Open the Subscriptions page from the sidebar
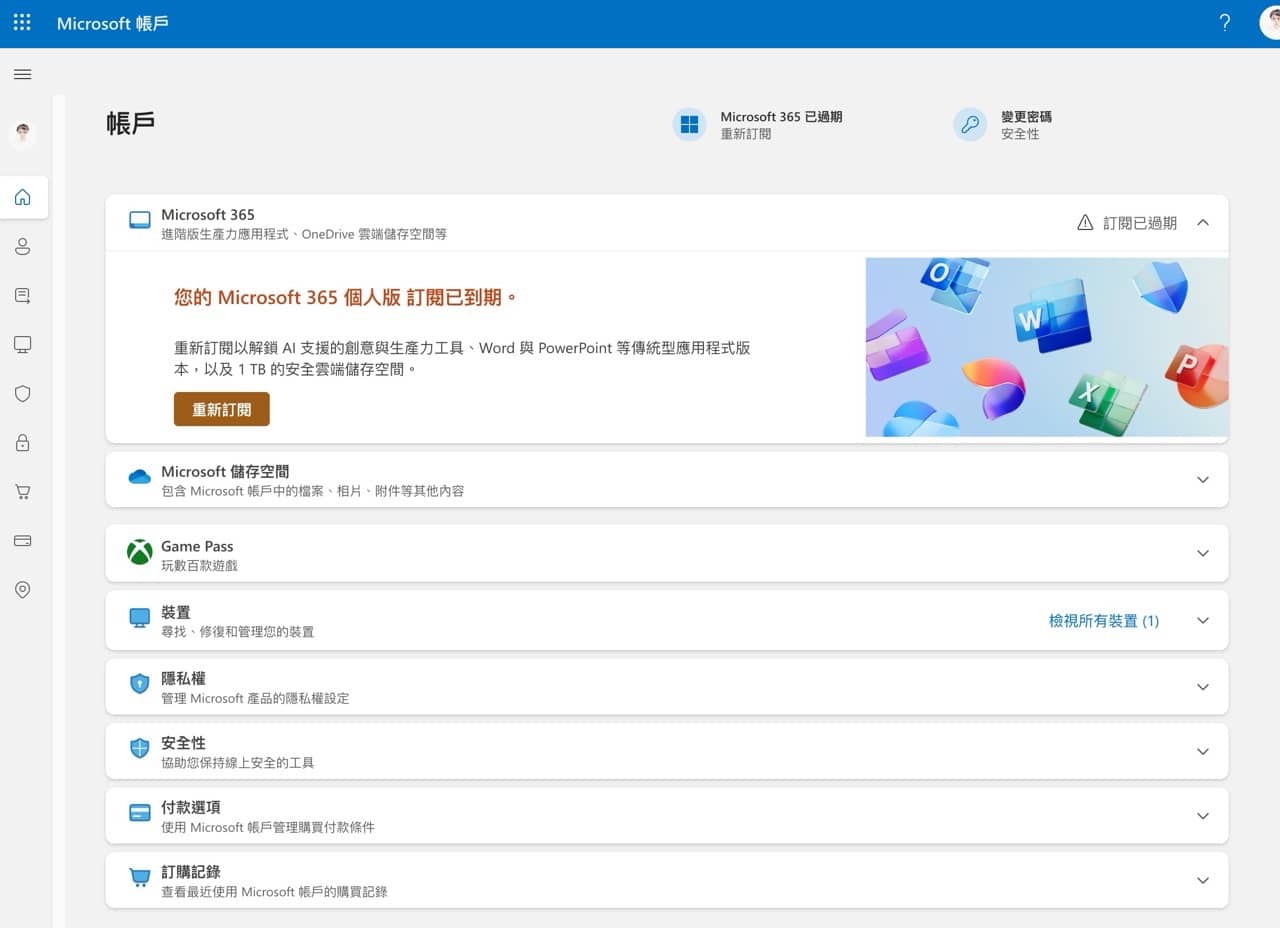1280x928 pixels. (22, 295)
